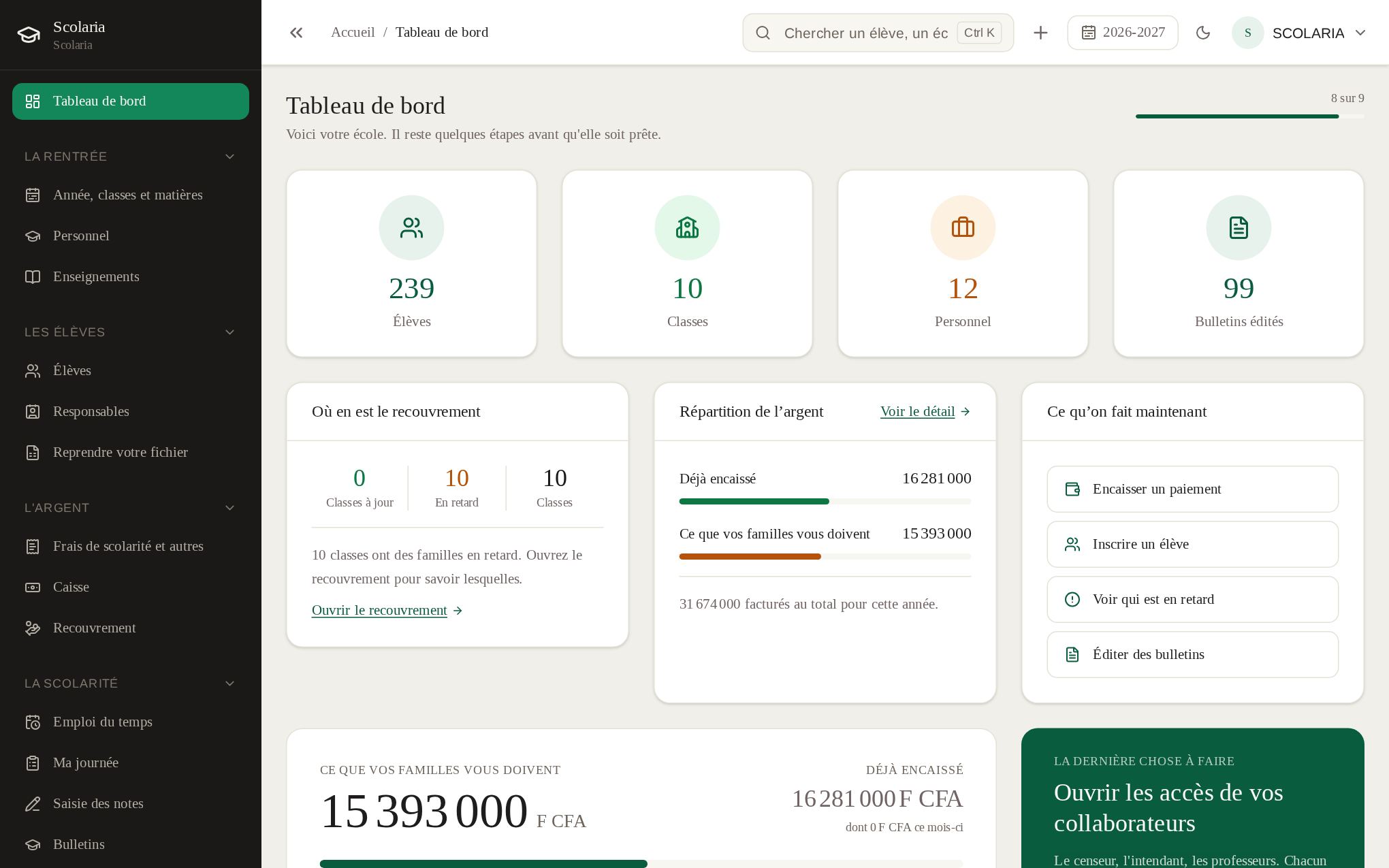Open Personnel in the sidebar
The width and height of the screenshot is (1389, 868).
tap(131, 236)
